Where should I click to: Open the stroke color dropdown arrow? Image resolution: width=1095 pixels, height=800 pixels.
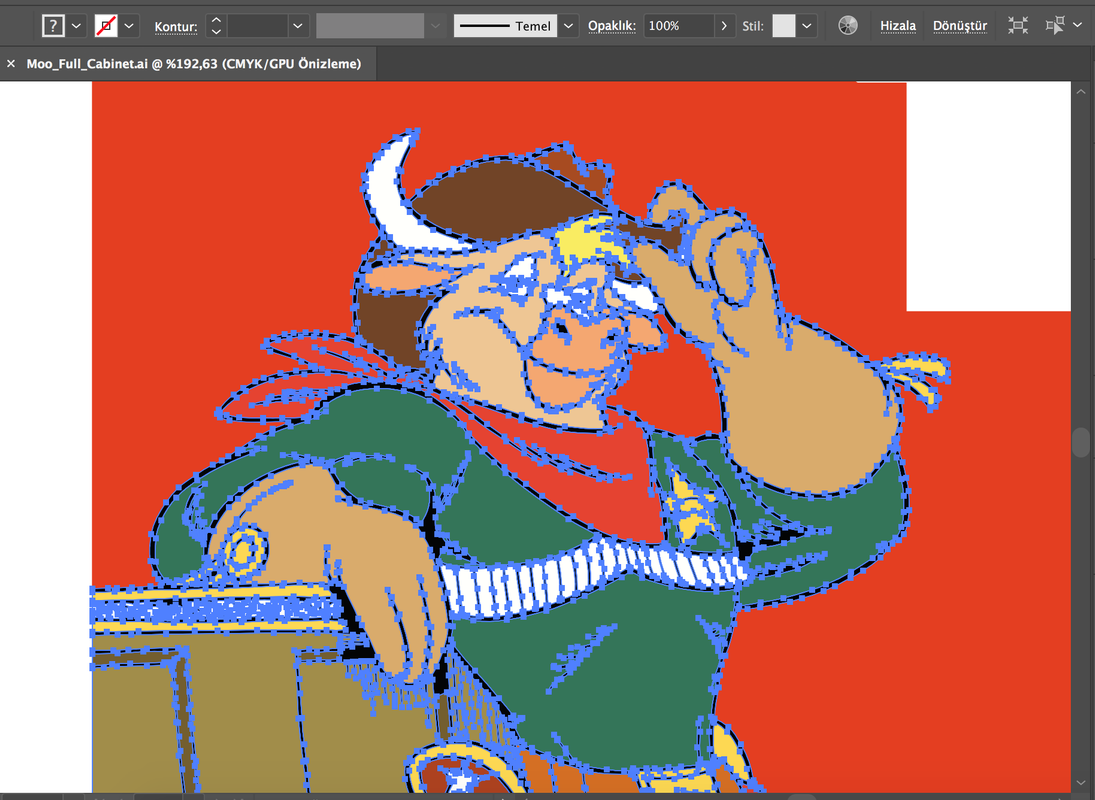pos(129,26)
